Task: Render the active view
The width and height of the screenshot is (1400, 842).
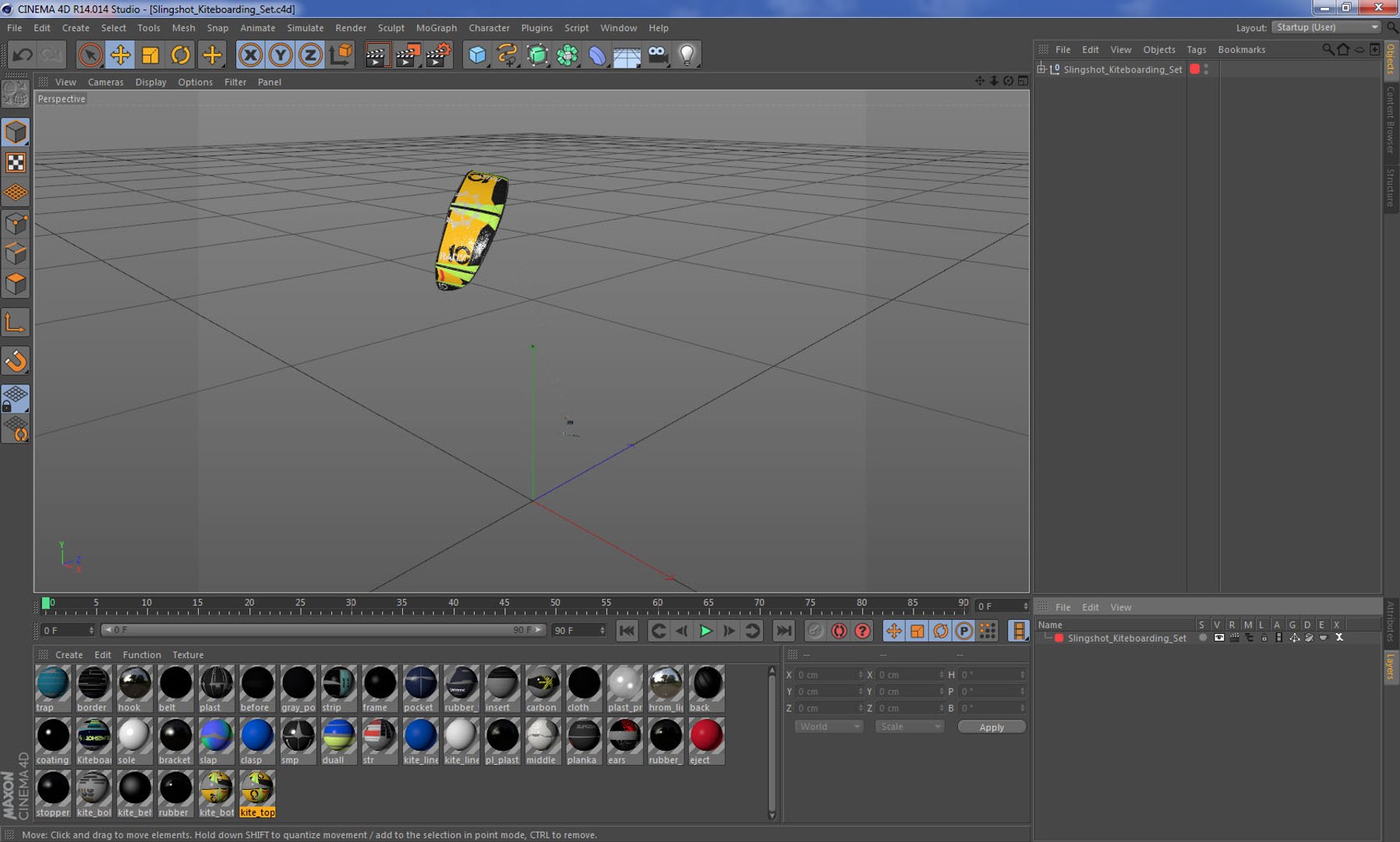Action: pos(377,55)
